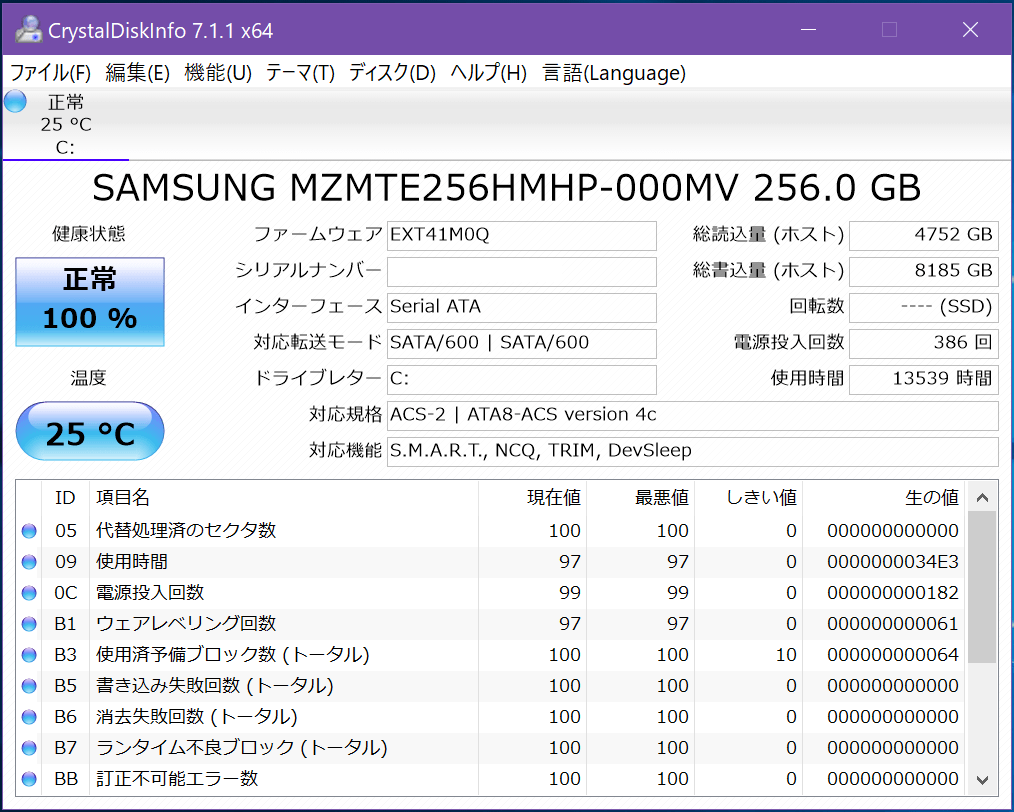Viewport: 1014px width, 812px height.
Task: Click the status dot in row 0C
Action: (29, 593)
